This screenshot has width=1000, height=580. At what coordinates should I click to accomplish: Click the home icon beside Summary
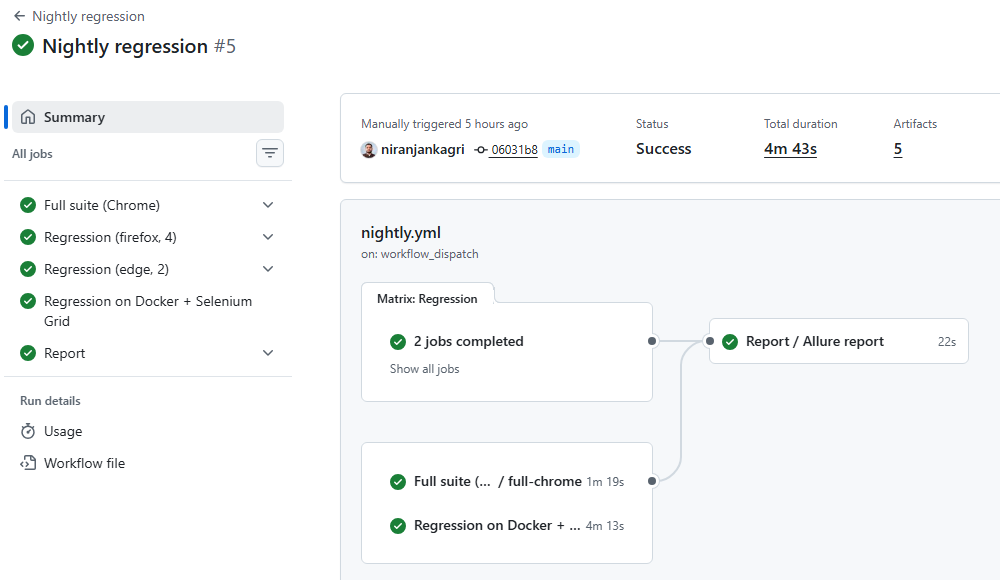pos(28,117)
